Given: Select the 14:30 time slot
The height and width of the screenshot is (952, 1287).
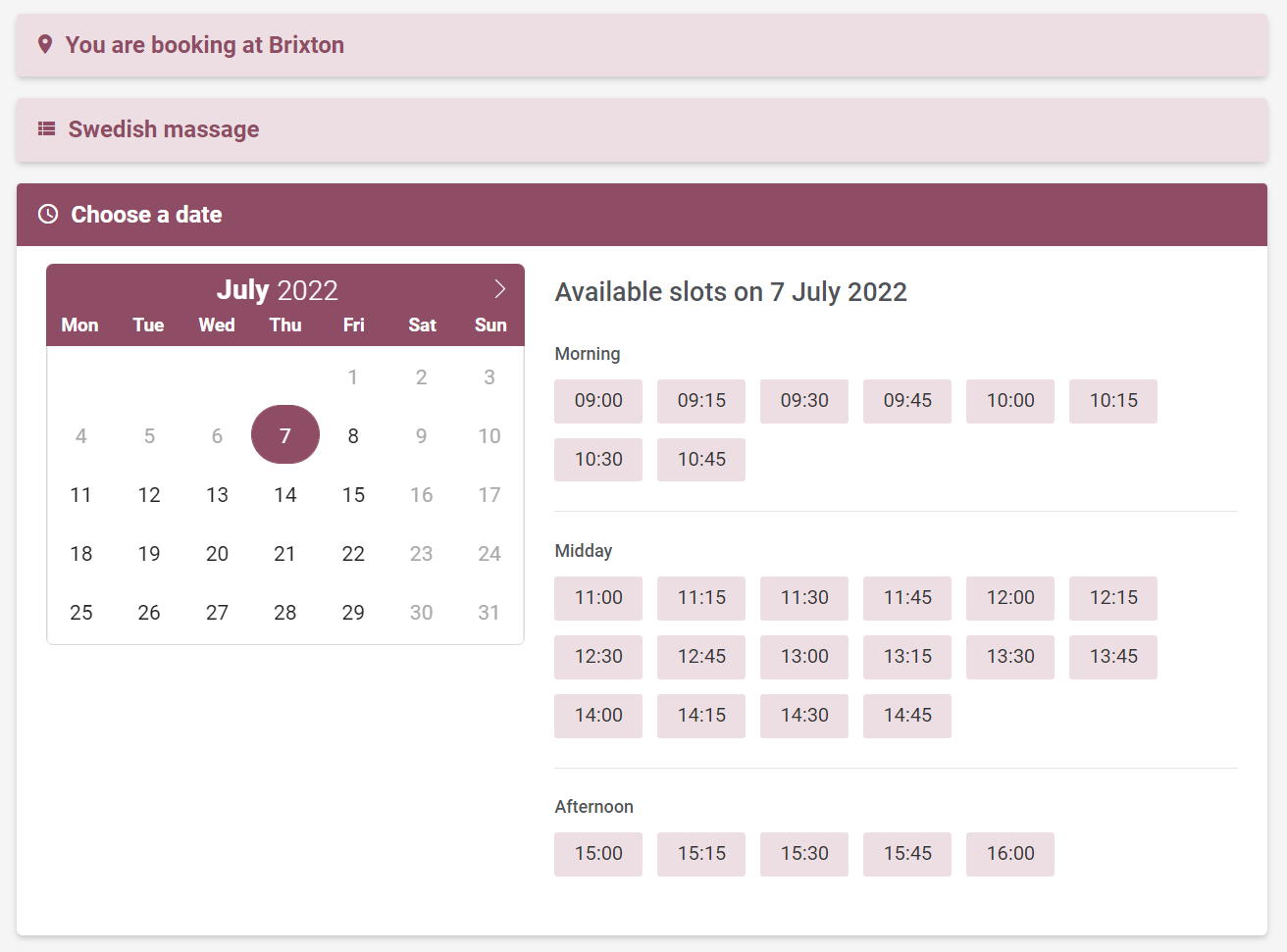Looking at the screenshot, I should pos(804,716).
